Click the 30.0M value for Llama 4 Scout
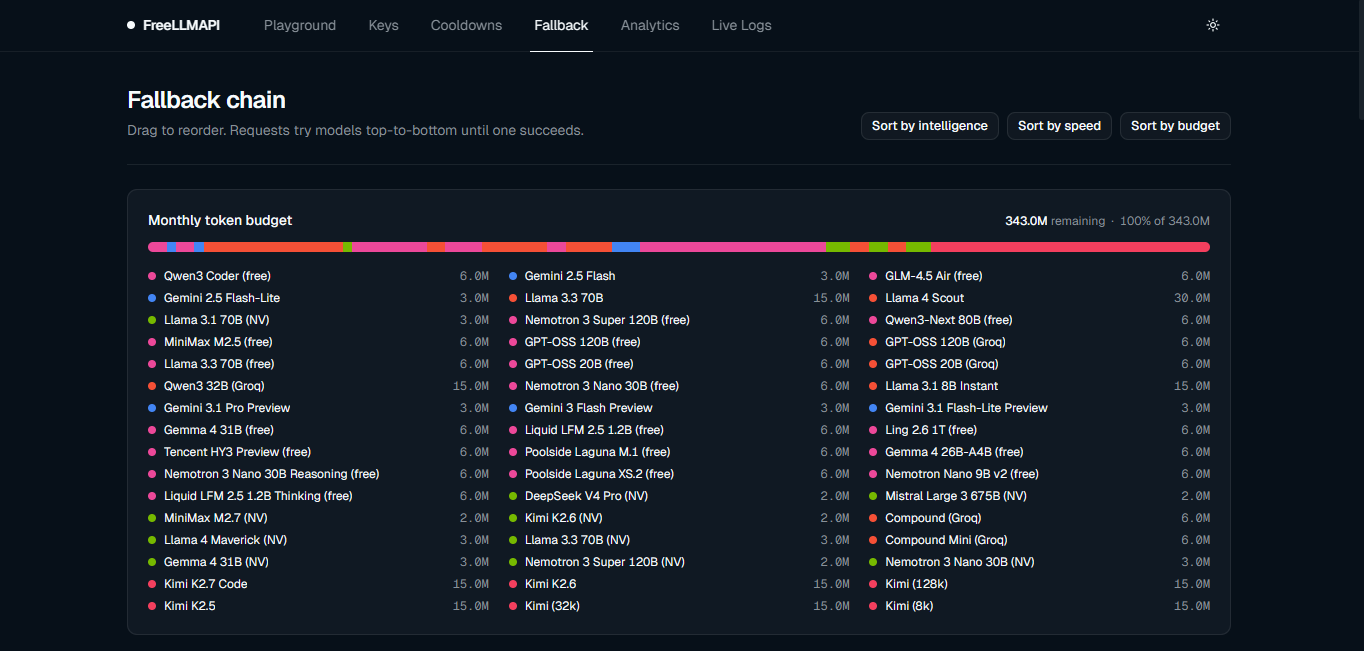Viewport: 1364px width, 651px height. [1192, 298]
